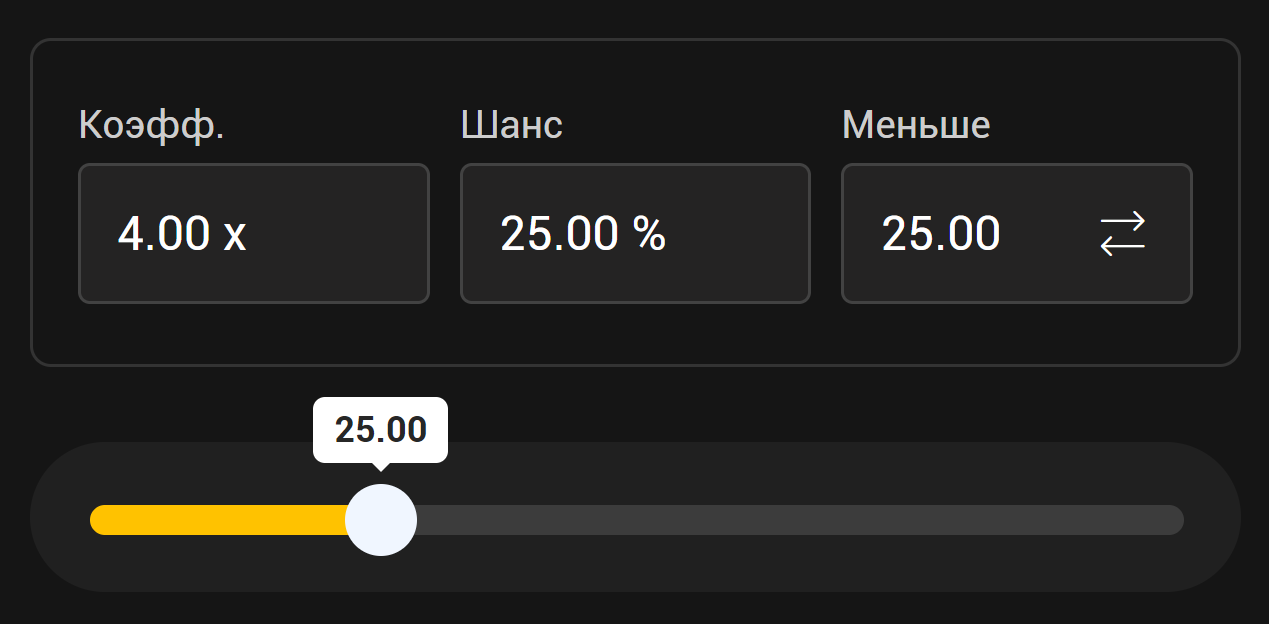Viewport: 1269px width, 624px height.
Task: Click the "25.00" number beside the percent sign
Action: coord(559,234)
